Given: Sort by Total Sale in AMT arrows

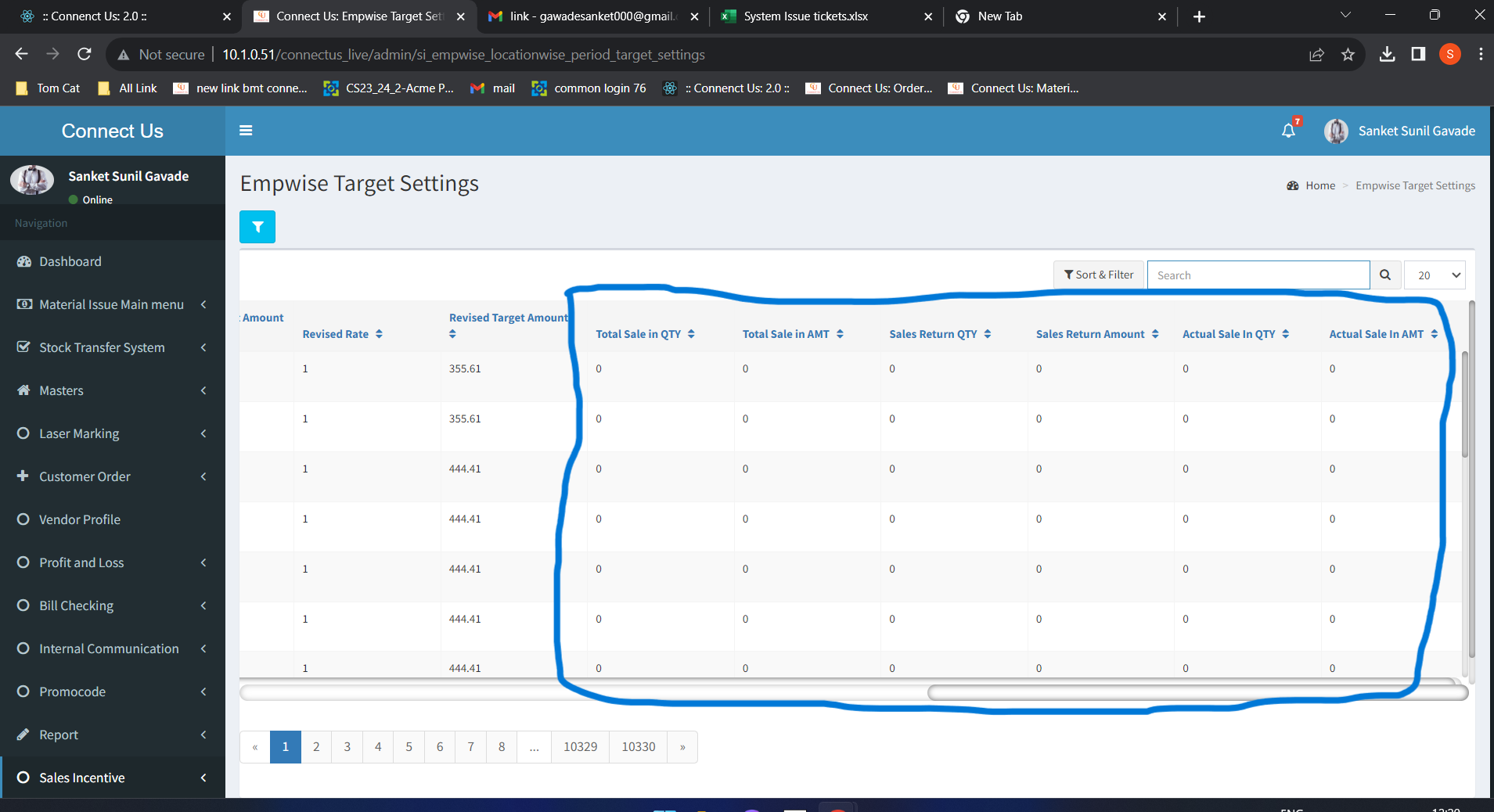Looking at the screenshot, I should pyautogui.click(x=840, y=334).
